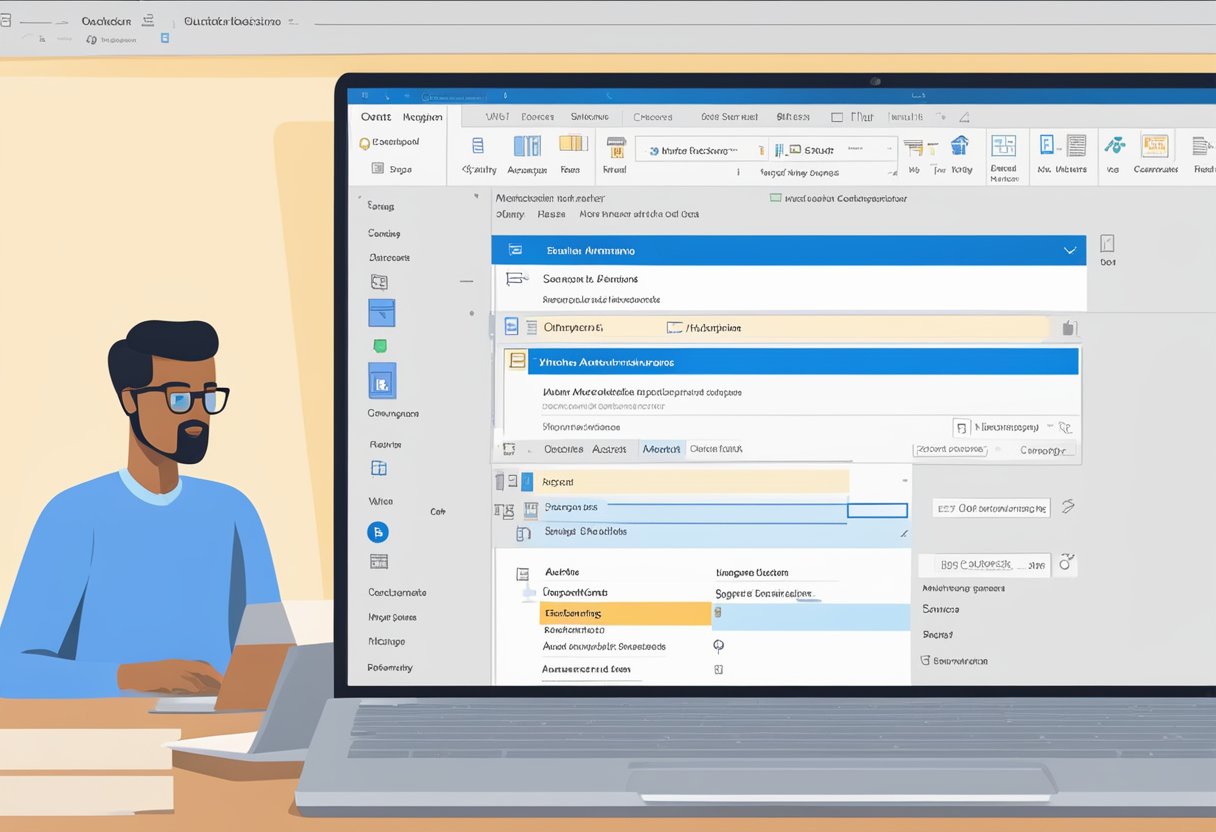Viewport: 1216px width, 832px height.
Task: Click the archive drawer icon in the ribbon
Action: point(617,149)
